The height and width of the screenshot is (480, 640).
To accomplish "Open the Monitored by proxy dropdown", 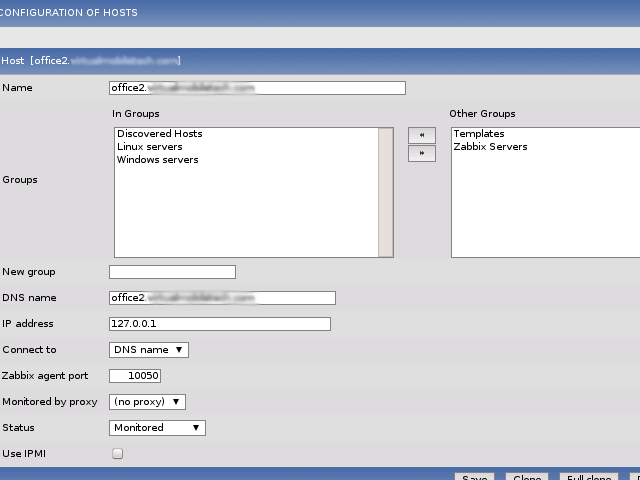I will click(x=147, y=402).
